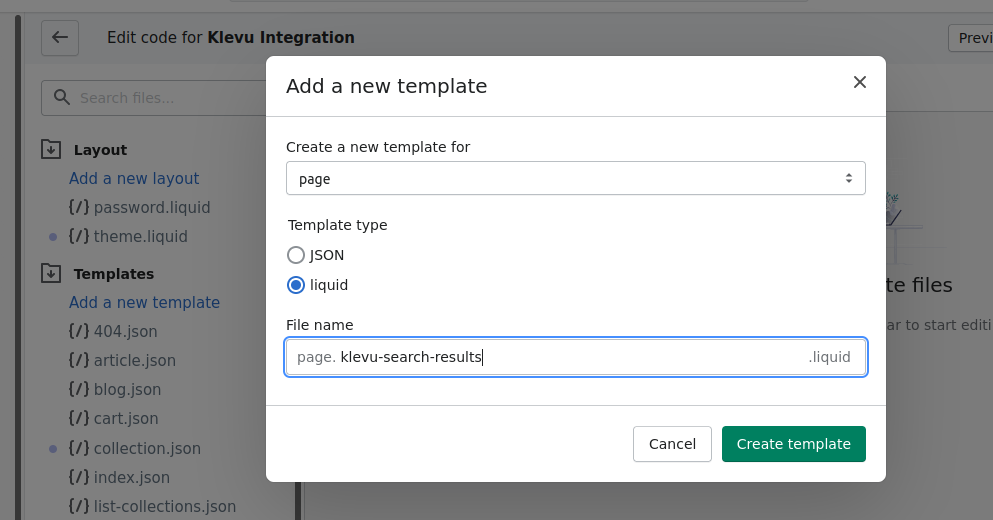This screenshot has width=993, height=520.
Task: Collapse the Templates section
Action: pos(113,274)
